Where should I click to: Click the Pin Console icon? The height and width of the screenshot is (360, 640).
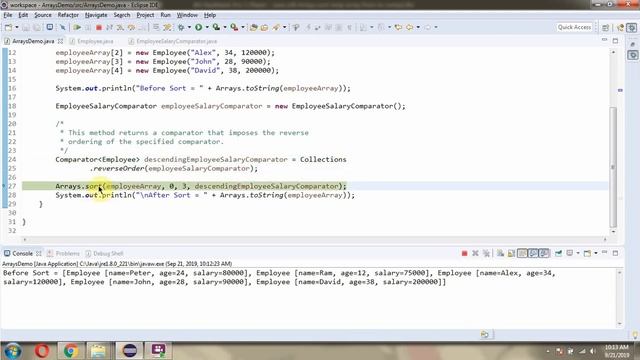pos(558,253)
